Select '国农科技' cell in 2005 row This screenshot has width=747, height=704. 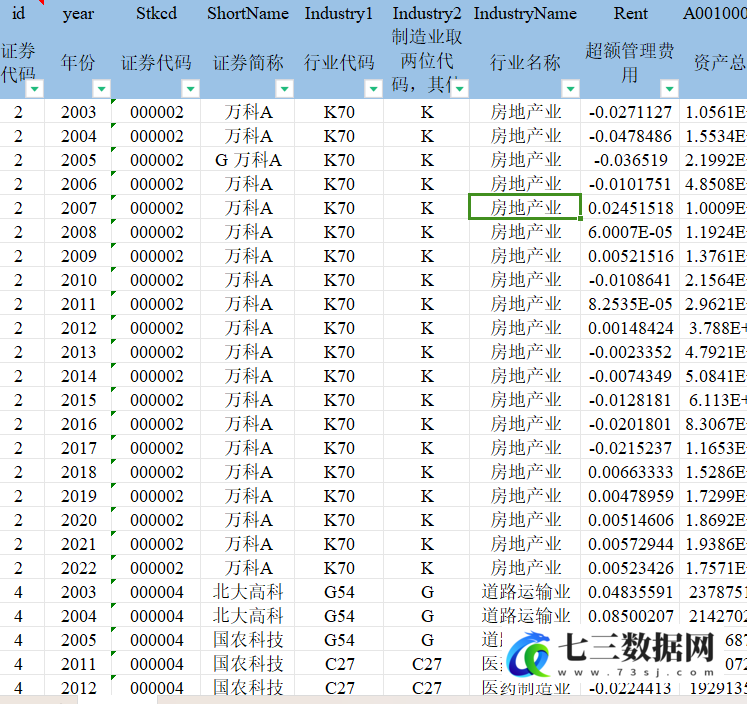(x=248, y=640)
